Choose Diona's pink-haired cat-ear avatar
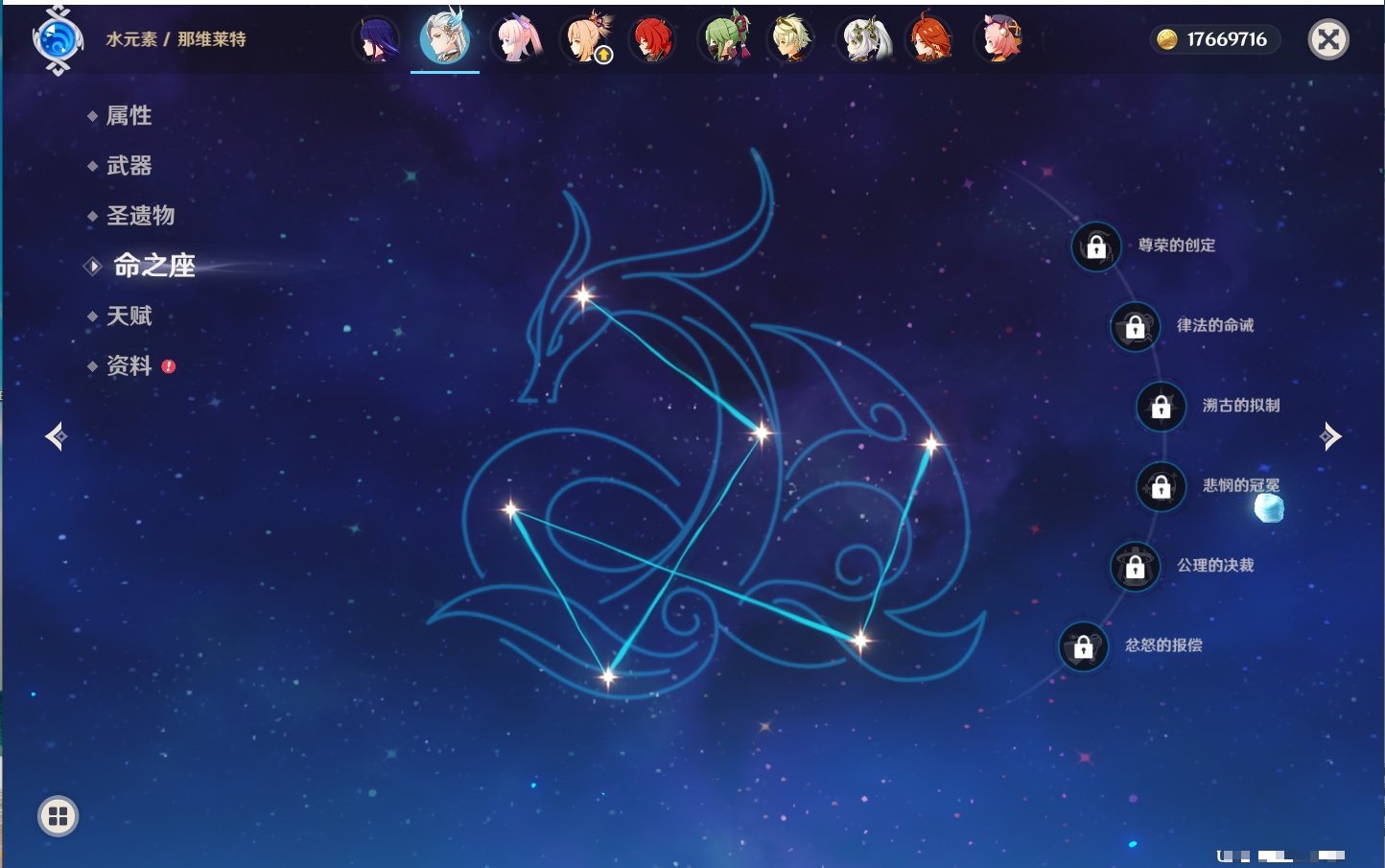The width and height of the screenshot is (1385, 868). (x=999, y=40)
